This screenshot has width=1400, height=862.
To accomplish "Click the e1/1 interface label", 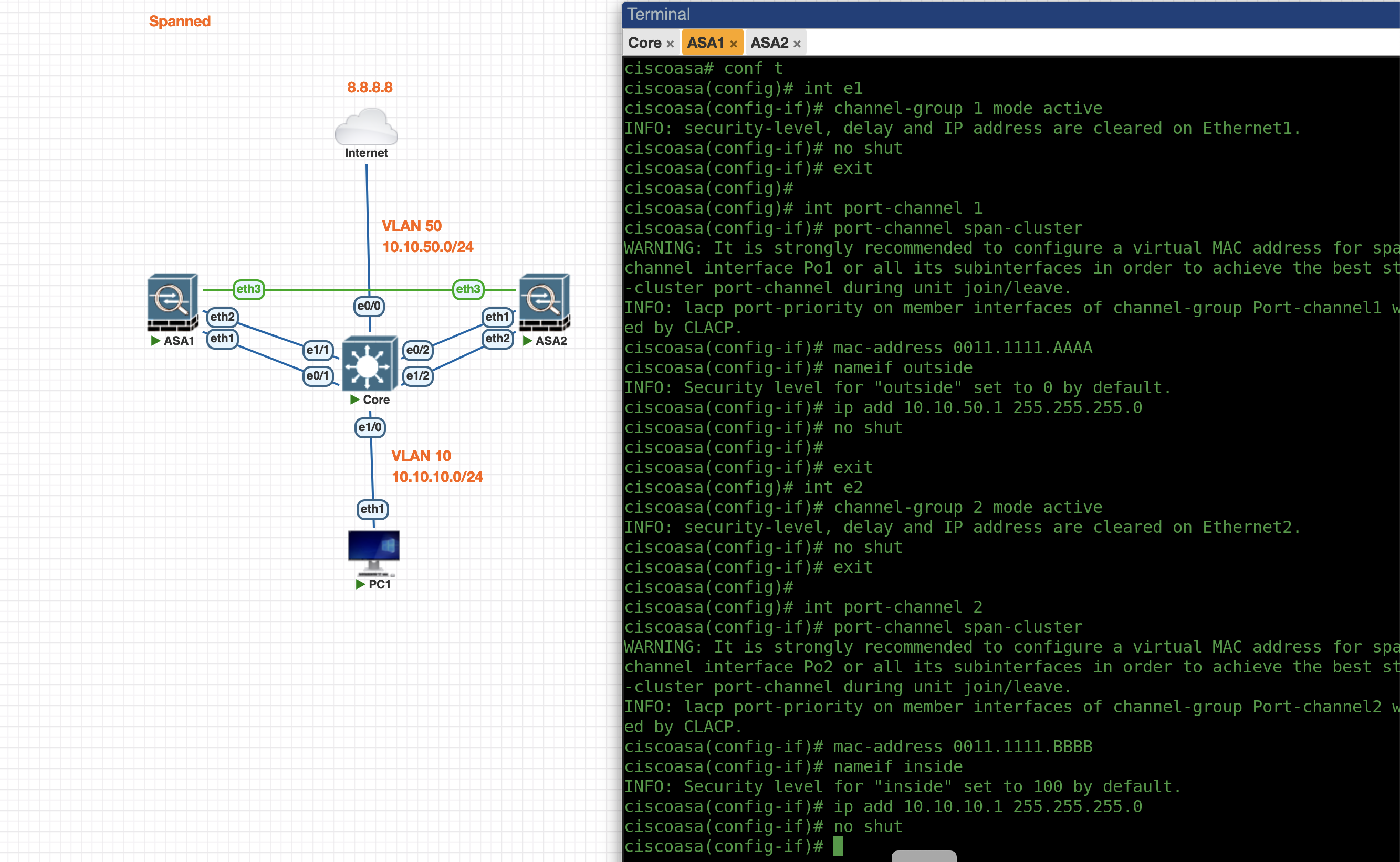I will point(318,350).
